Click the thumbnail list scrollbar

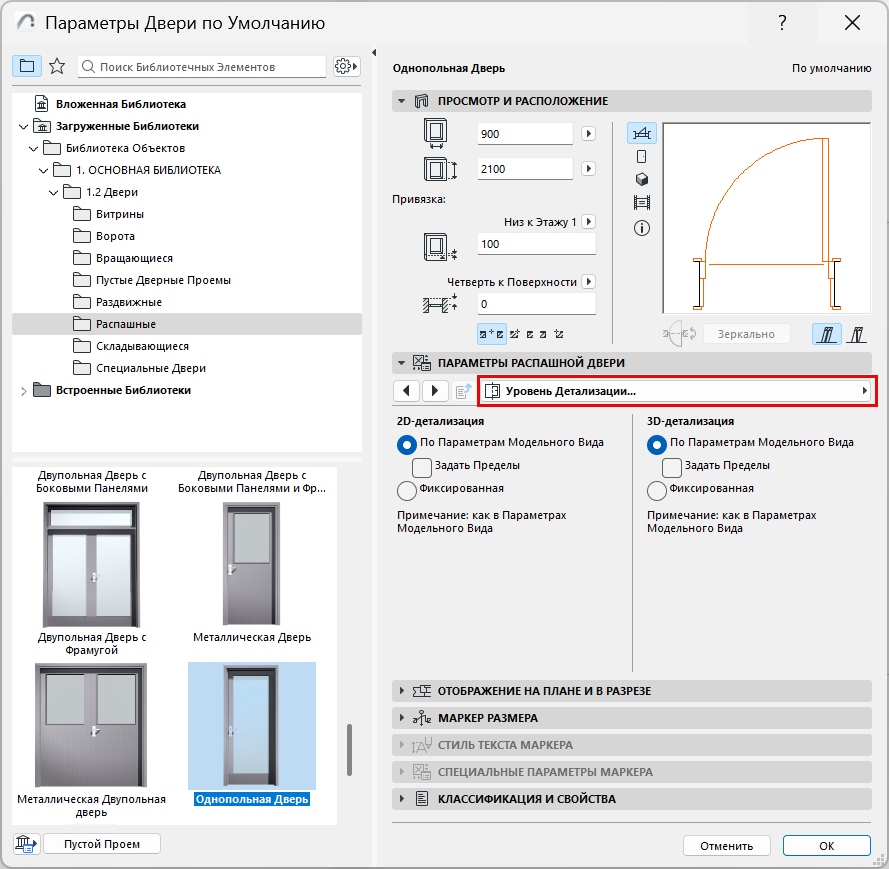(349, 749)
